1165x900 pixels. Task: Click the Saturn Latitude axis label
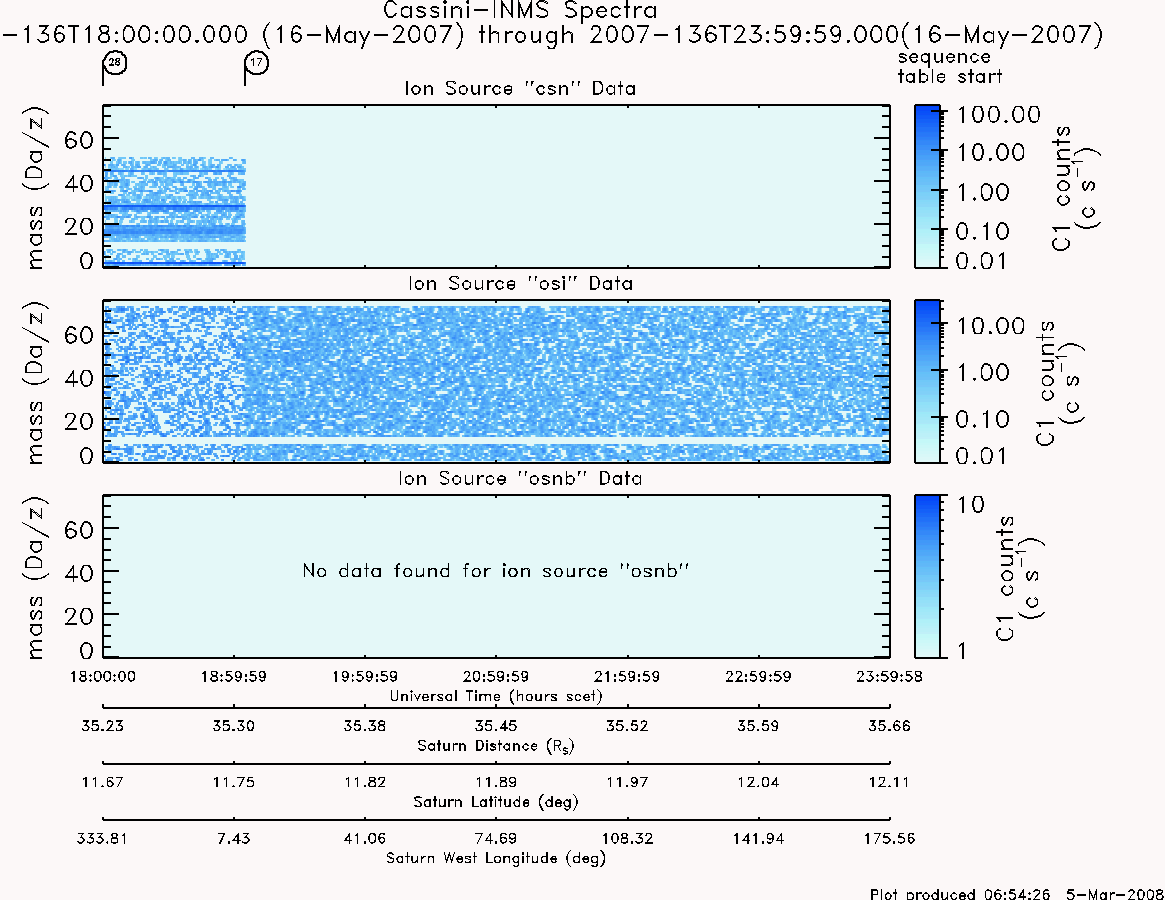click(496, 802)
